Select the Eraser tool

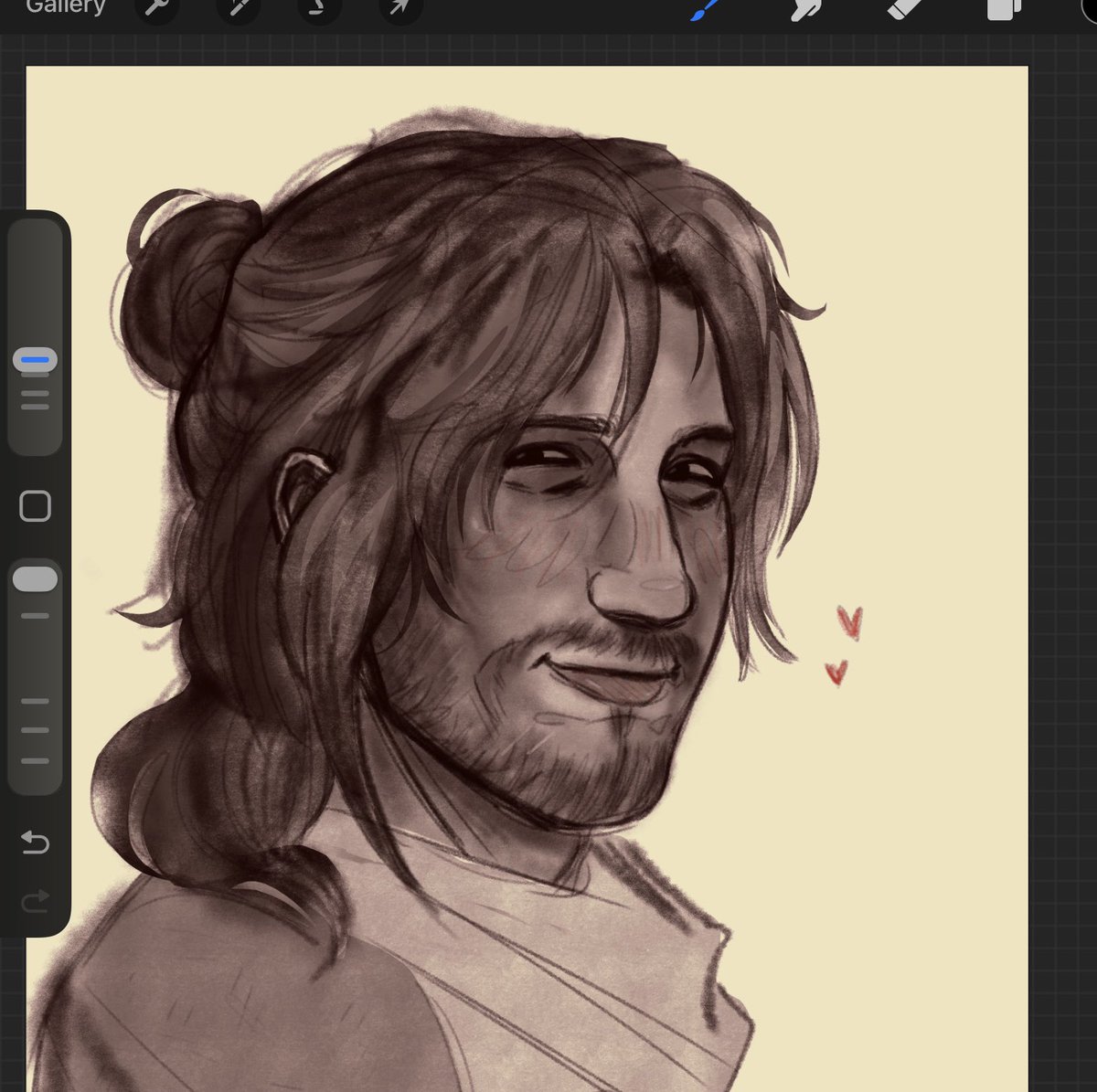point(905,10)
